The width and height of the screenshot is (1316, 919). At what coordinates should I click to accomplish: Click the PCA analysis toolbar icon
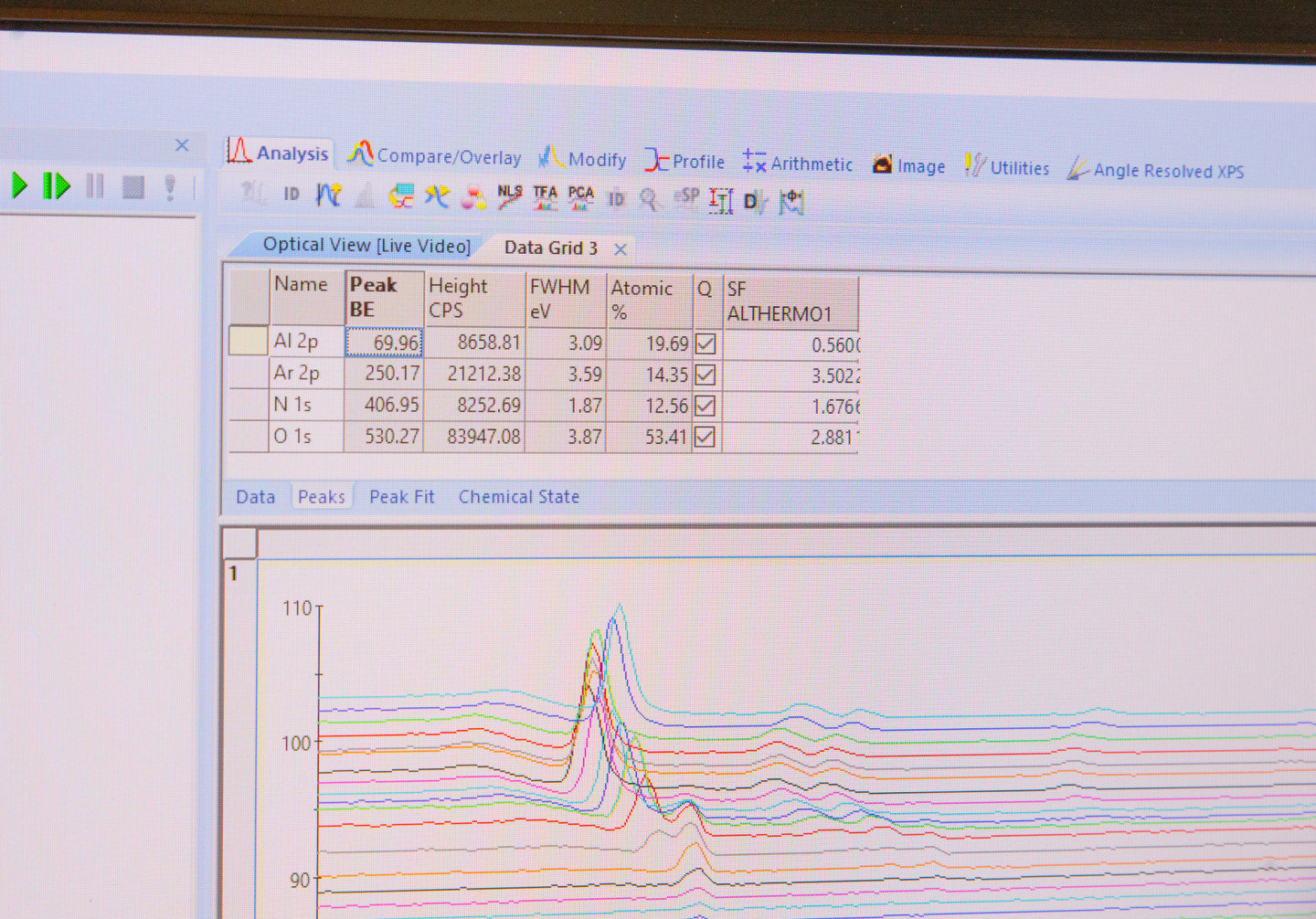click(x=580, y=197)
